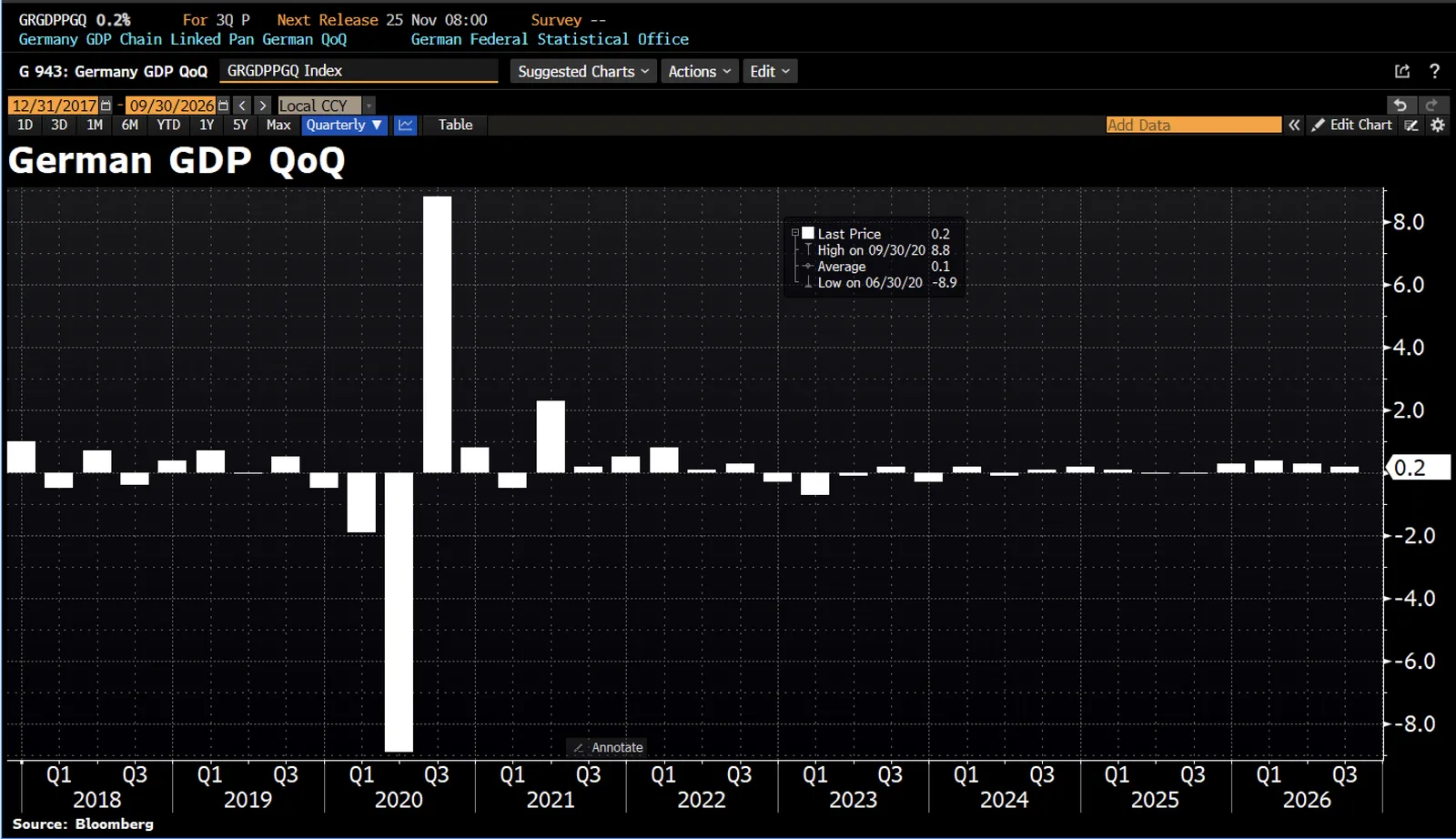Open the help question mark icon
Viewport: 1456px width, 839px height.
[1434, 71]
